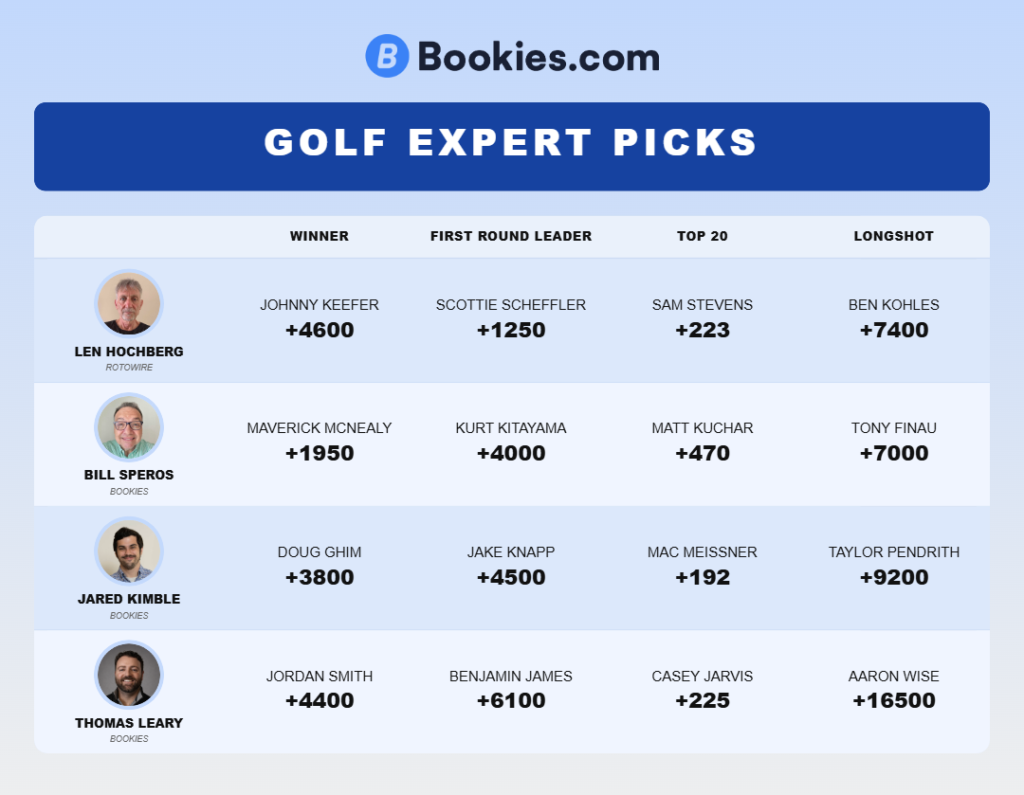
Task: Click Aaron Wise +16500 longshot odds
Action: (893, 700)
